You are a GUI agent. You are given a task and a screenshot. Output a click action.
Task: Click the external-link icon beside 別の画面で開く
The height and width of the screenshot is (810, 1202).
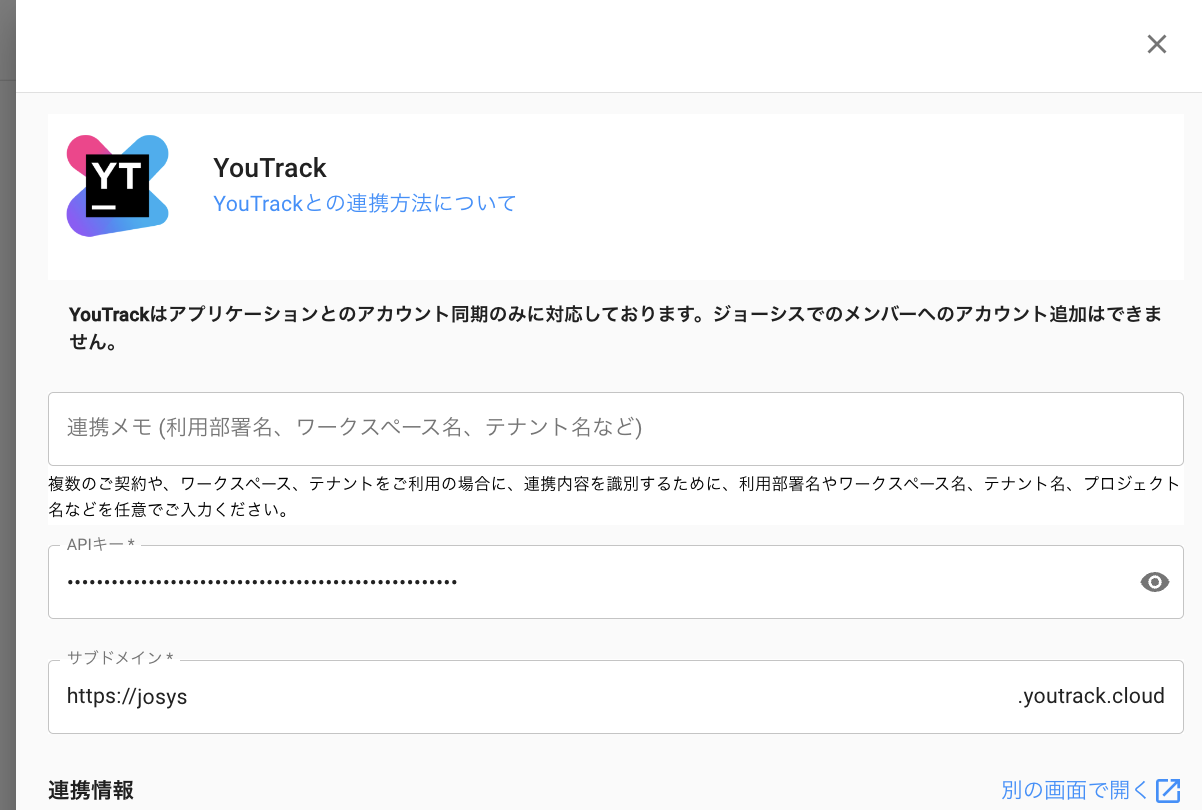point(1168,790)
